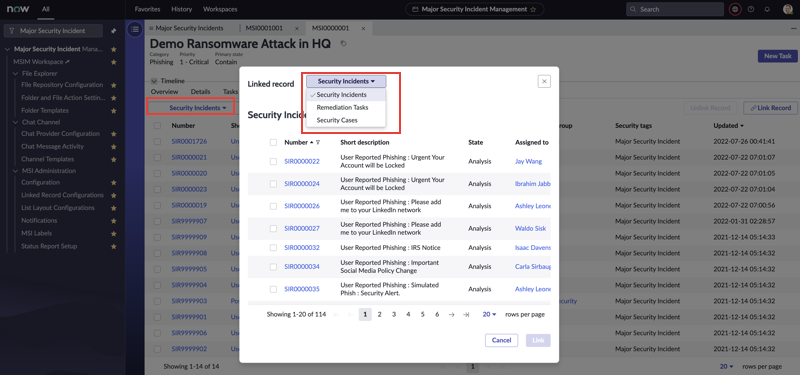This screenshot has width=800, height=375.
Task: Collapse the Chat Channel tree section
Action: (16, 122)
